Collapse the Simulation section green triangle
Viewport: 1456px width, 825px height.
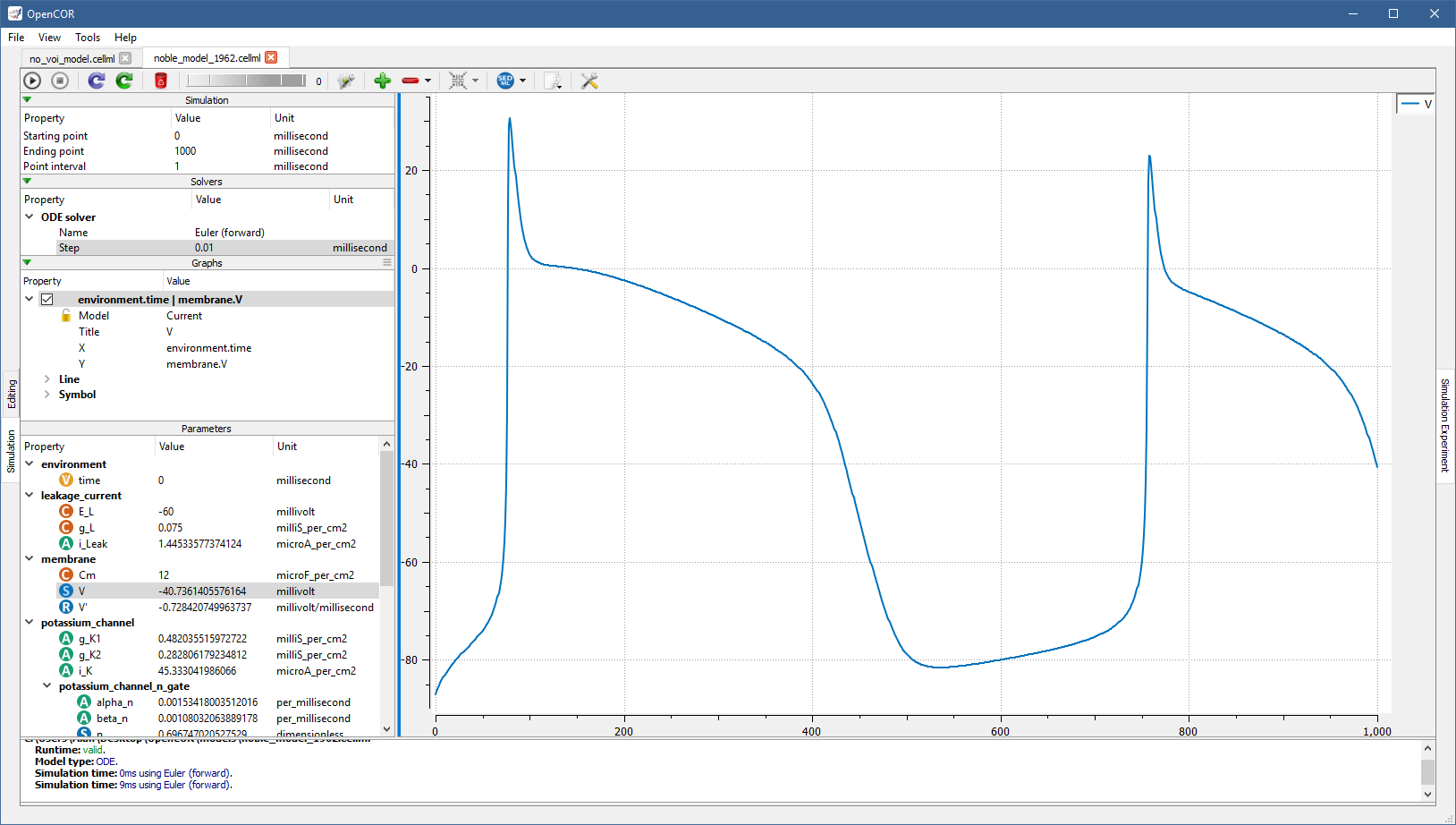click(27, 100)
